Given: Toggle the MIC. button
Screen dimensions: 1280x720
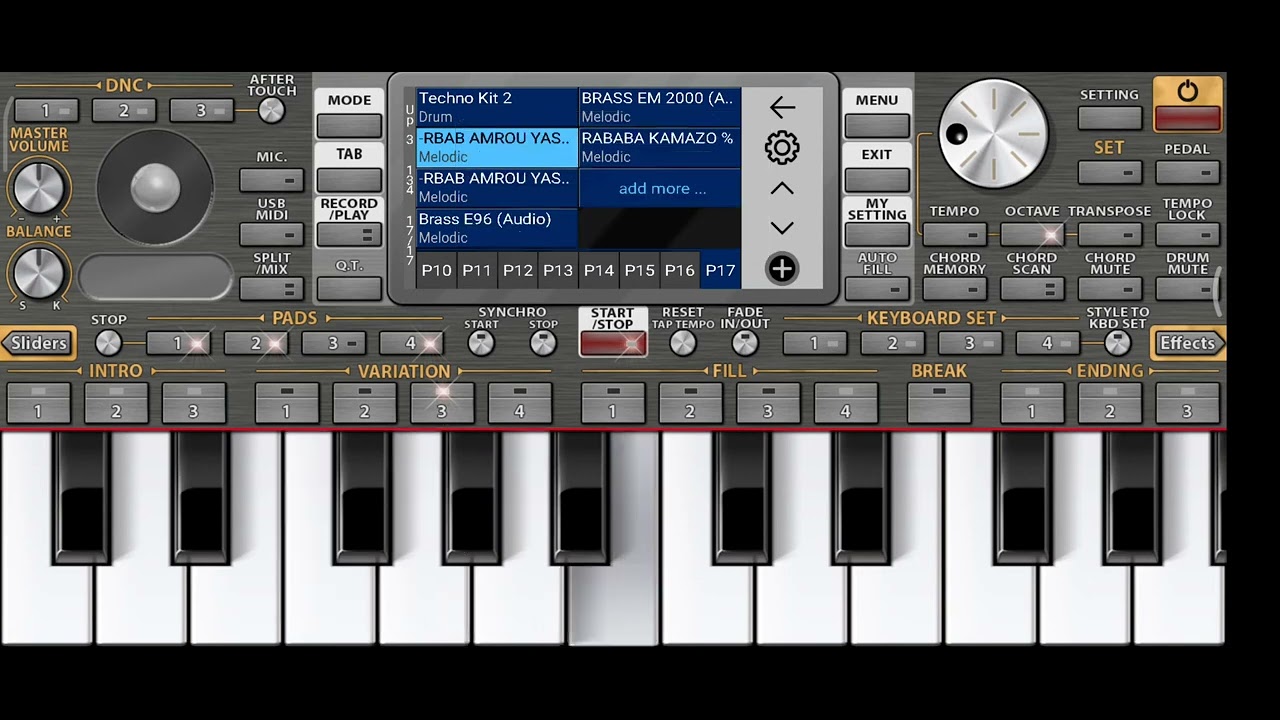Looking at the screenshot, I should tap(272, 181).
